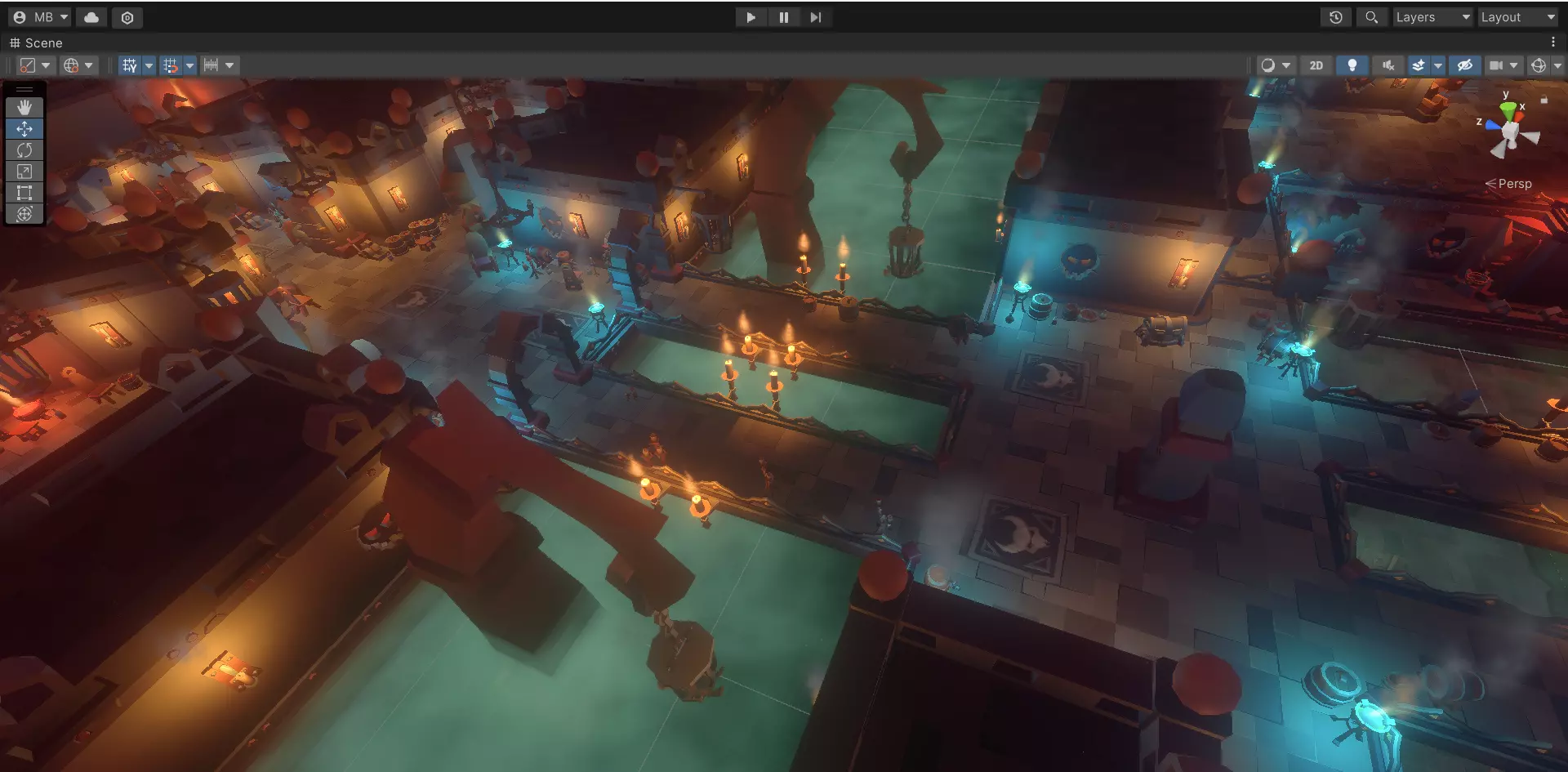The height and width of the screenshot is (772, 1568).
Task: Click the tool handle position icon
Action: 28,65
